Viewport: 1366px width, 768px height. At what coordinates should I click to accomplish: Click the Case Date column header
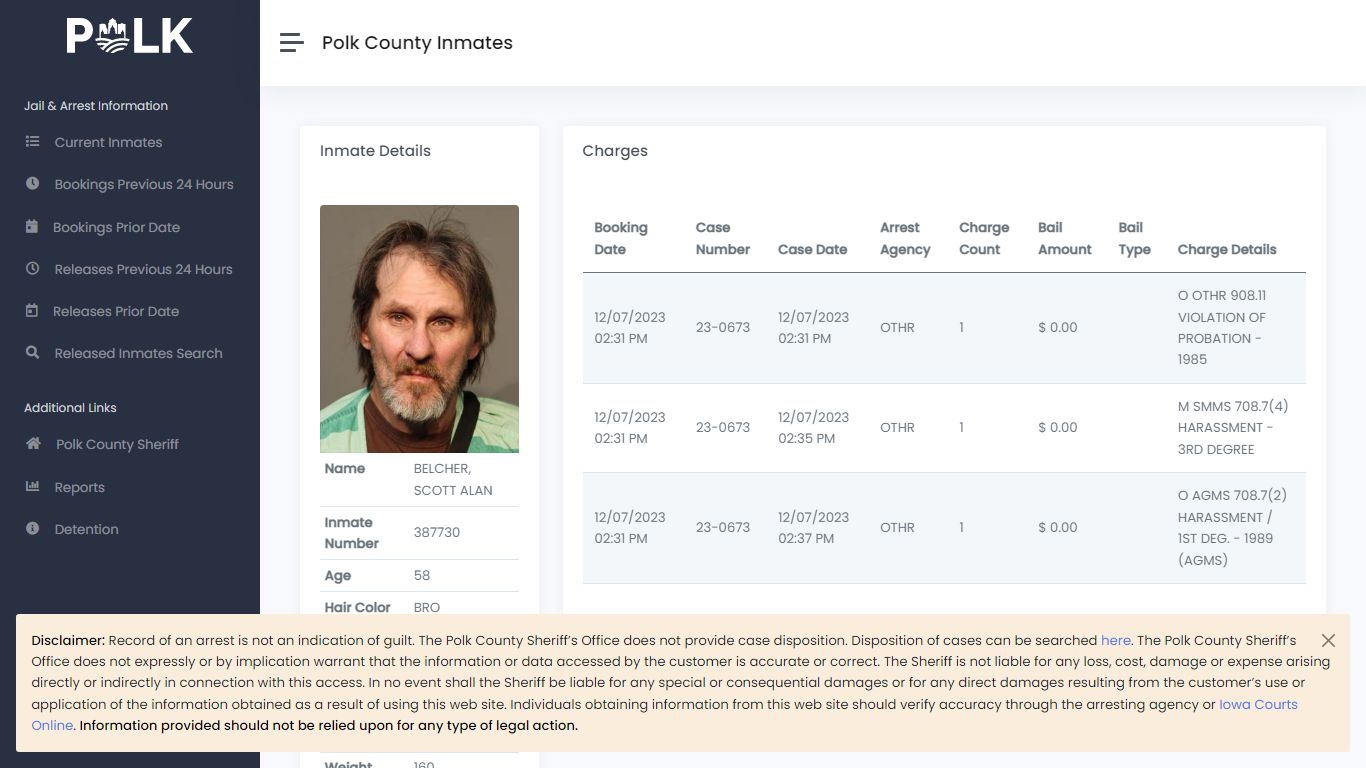(812, 249)
